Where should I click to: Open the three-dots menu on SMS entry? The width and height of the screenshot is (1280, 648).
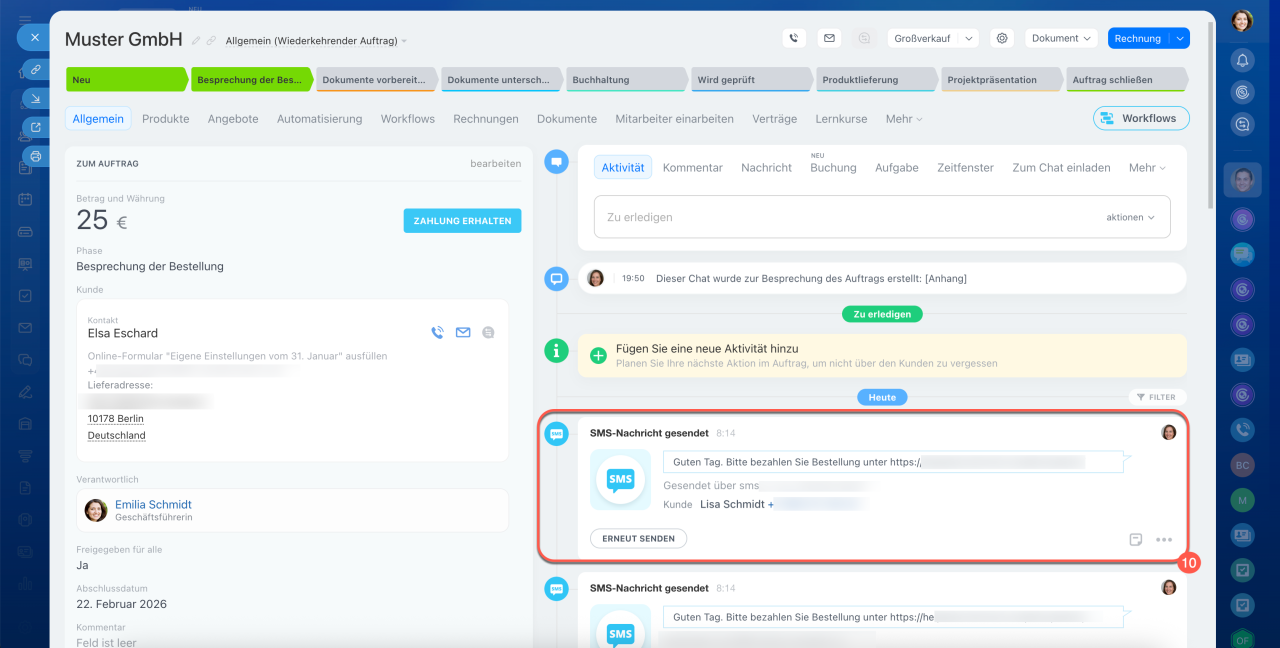tap(1163, 539)
